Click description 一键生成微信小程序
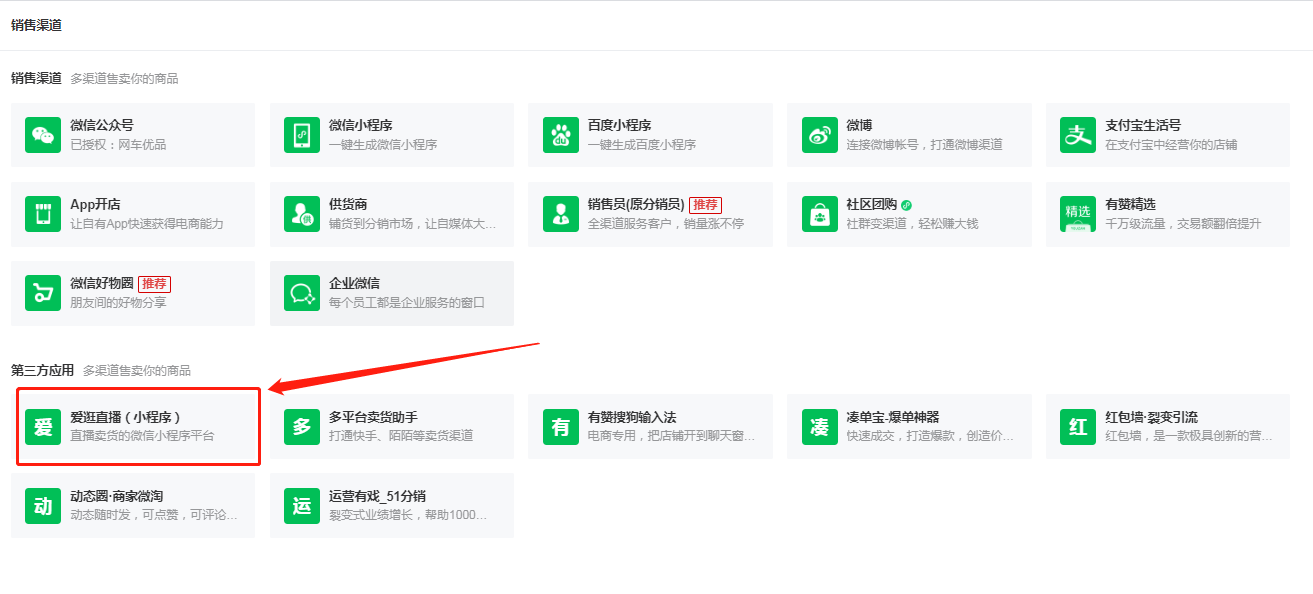This screenshot has height=594, width=1313. 383,145
